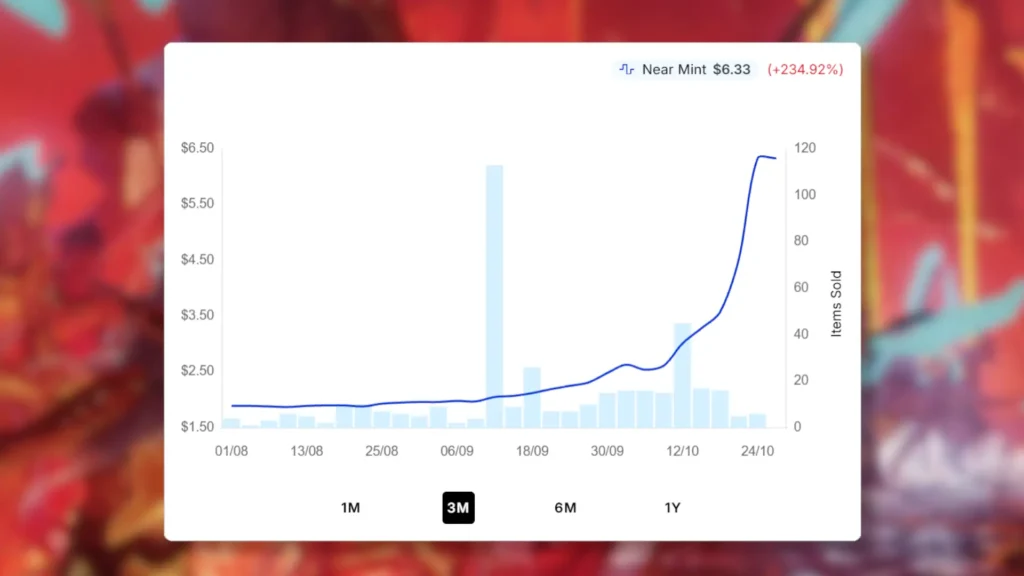Click the 13/08 date label
The height and width of the screenshot is (576, 1024).
pos(306,451)
